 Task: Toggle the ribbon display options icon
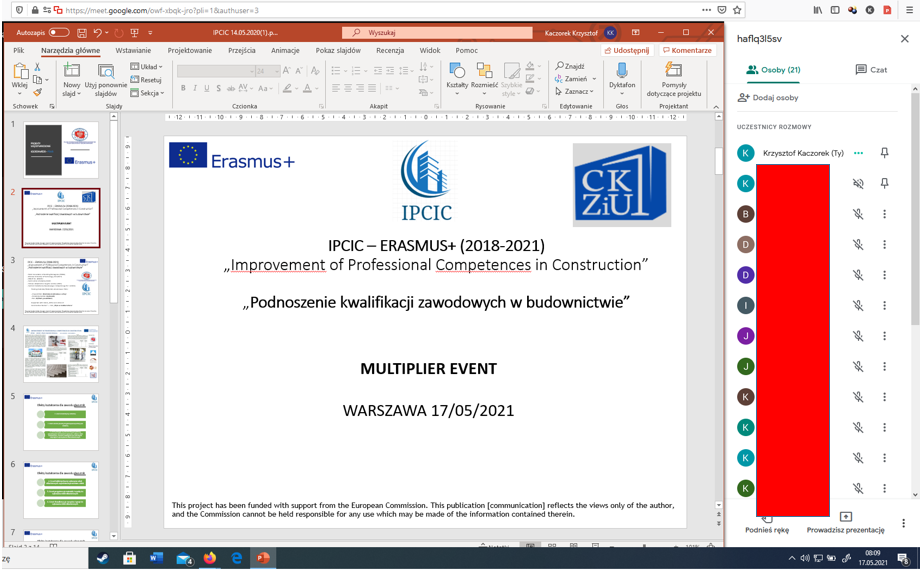636,32
